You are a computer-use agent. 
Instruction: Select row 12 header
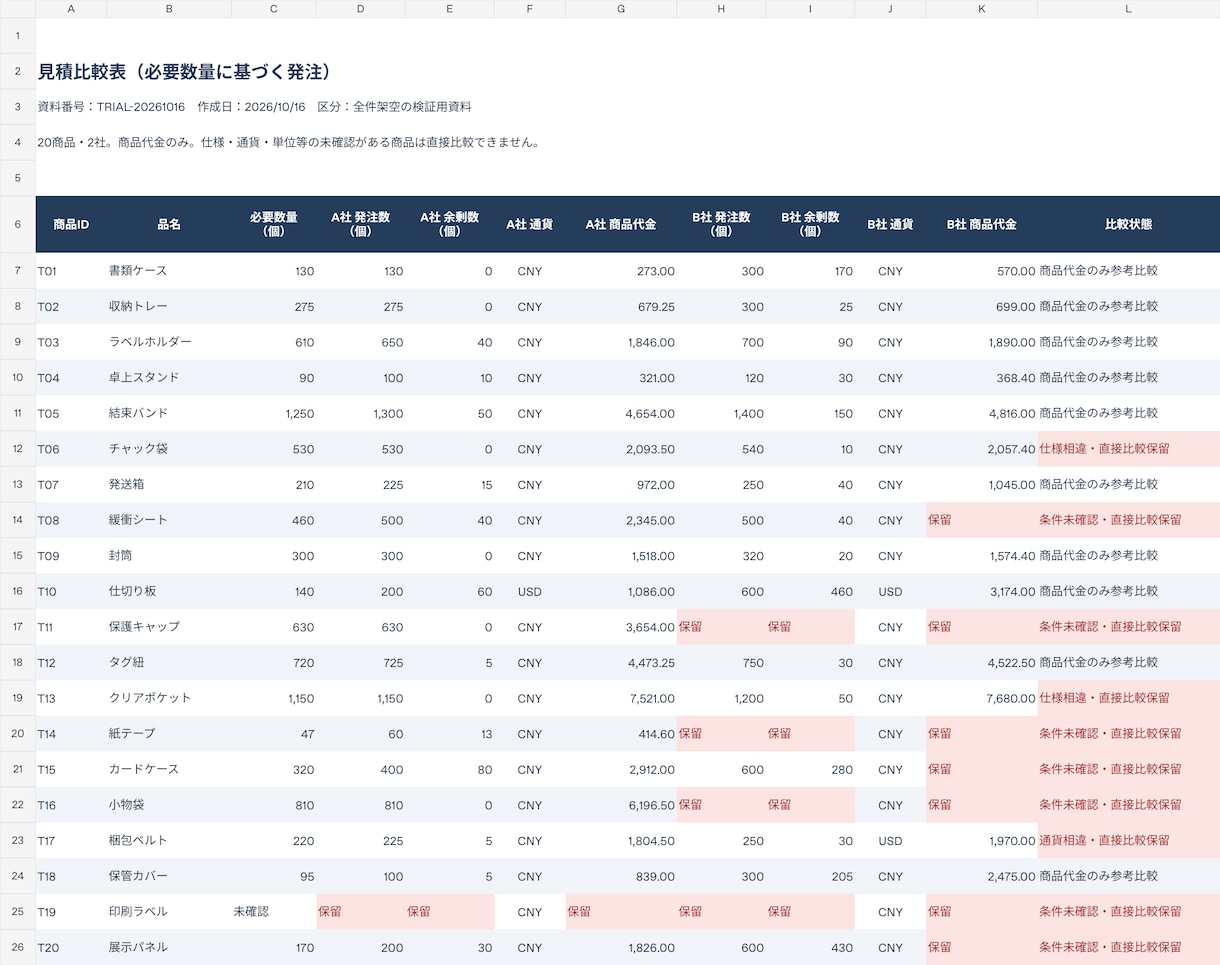pos(18,449)
